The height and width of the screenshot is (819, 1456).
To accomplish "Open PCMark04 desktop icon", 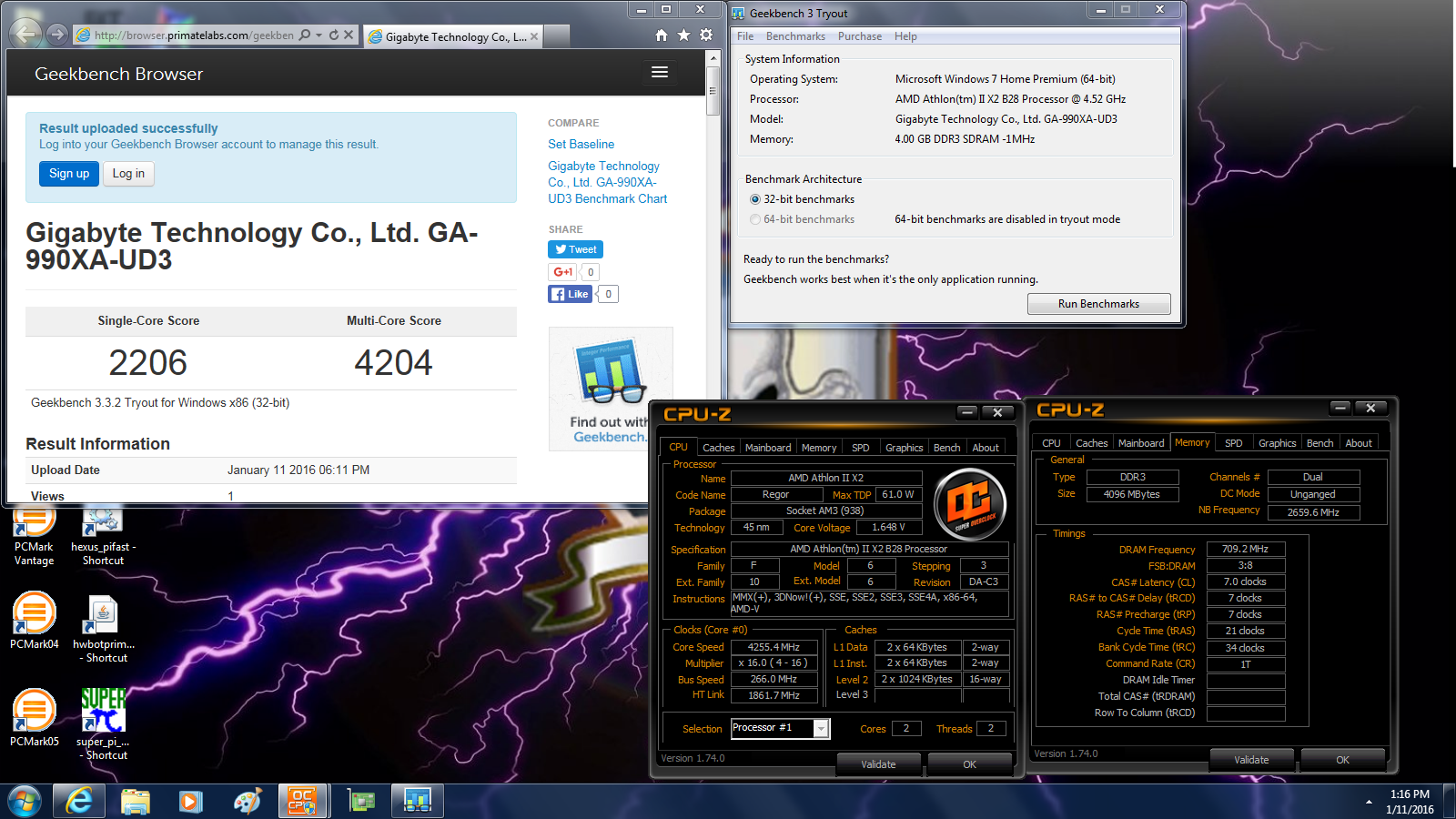I will (x=34, y=621).
